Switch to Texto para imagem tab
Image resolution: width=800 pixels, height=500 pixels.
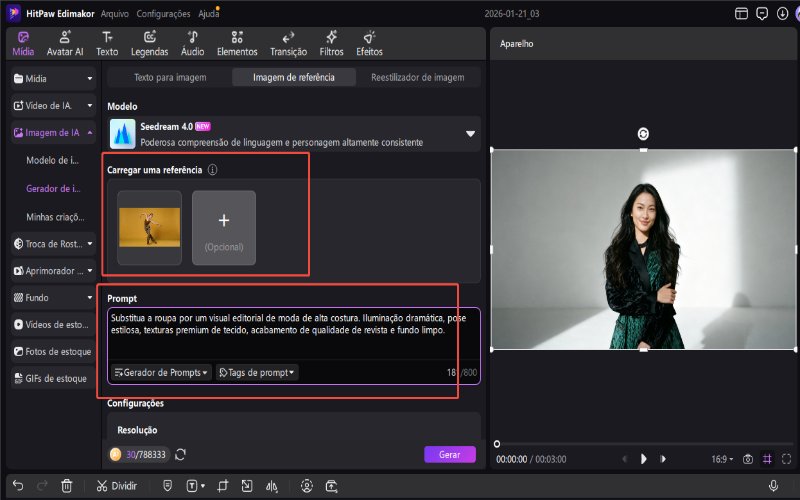pos(170,78)
